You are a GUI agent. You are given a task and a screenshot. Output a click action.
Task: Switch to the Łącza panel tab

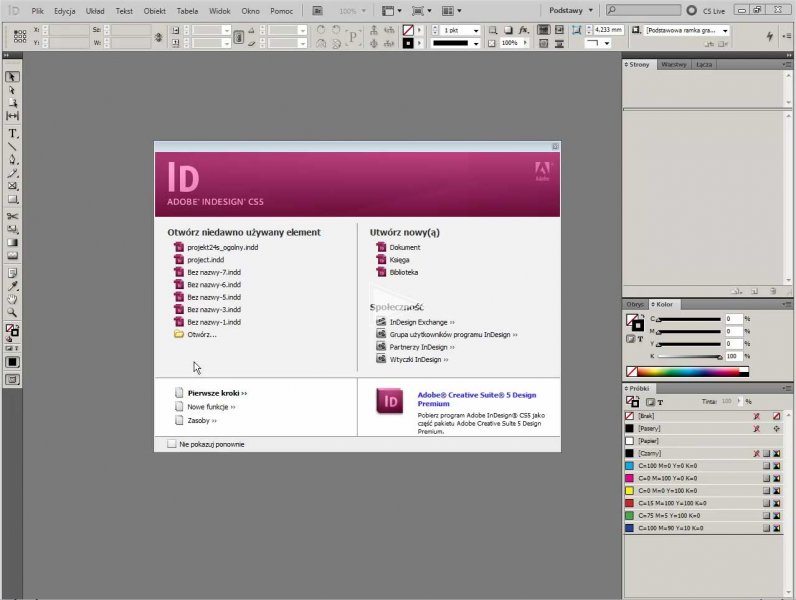pyautogui.click(x=704, y=64)
